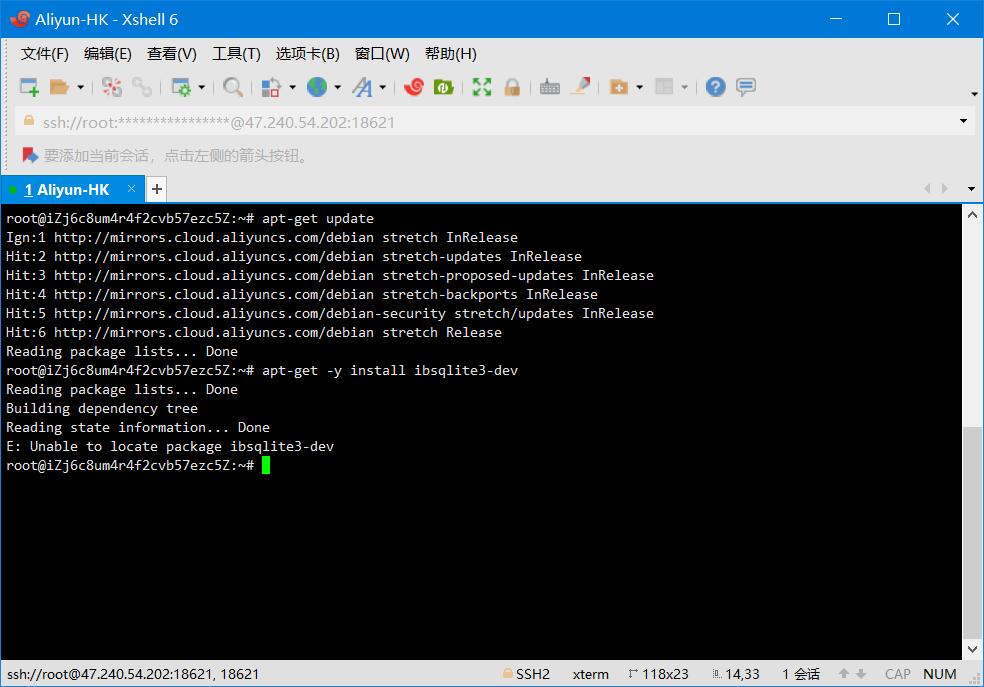Click the speech bubble feedback icon
The width and height of the screenshot is (984, 687).
tap(746, 87)
